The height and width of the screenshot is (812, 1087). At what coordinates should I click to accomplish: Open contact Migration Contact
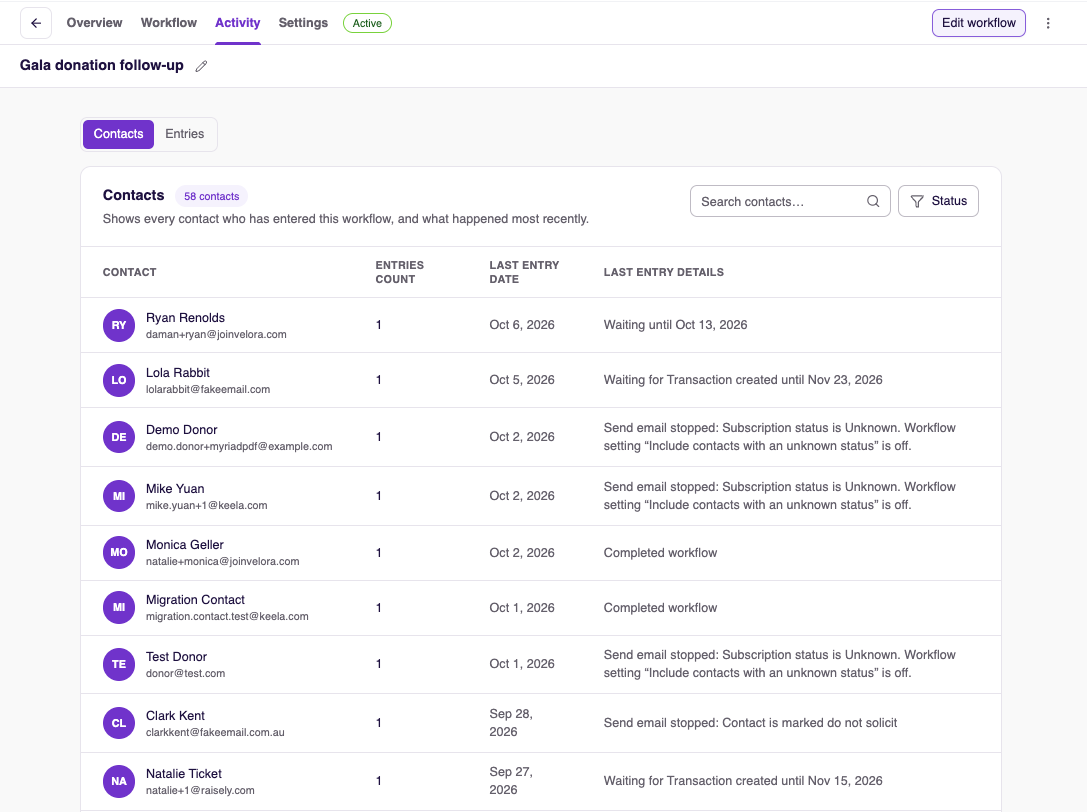coord(195,599)
